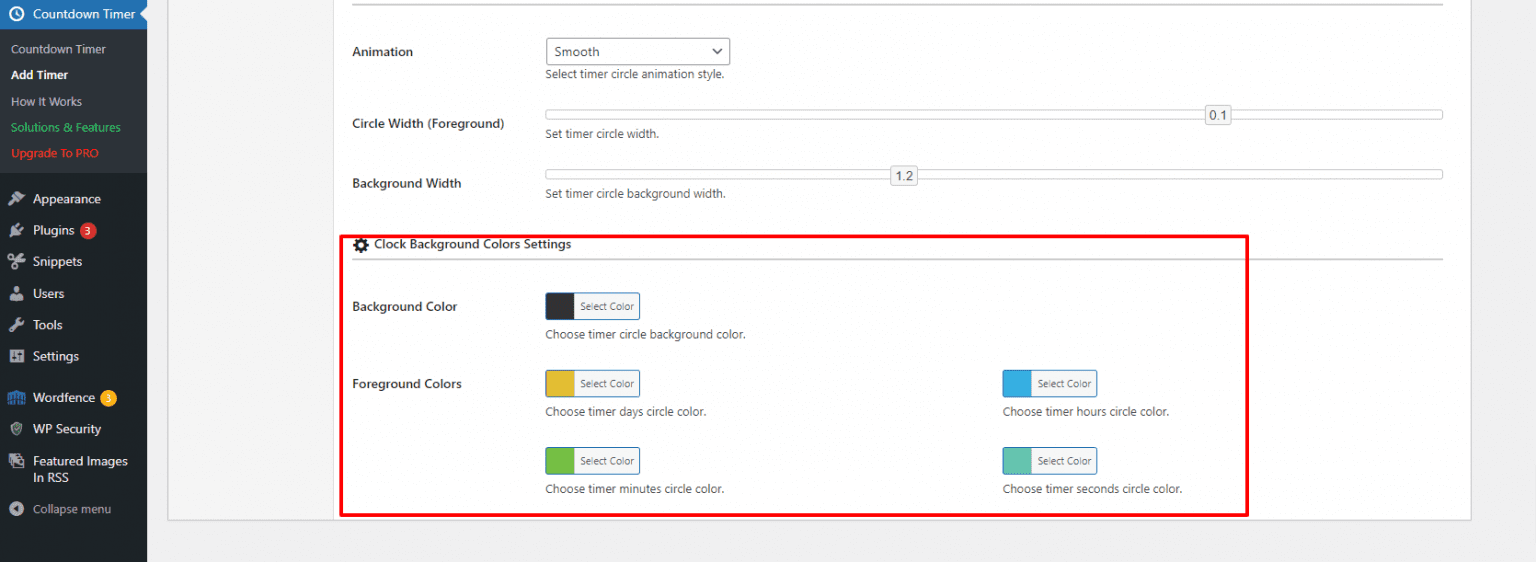This screenshot has height=562, width=1536.
Task: Click 'Choose timer seconds circle color.' text
Action: point(1093,490)
